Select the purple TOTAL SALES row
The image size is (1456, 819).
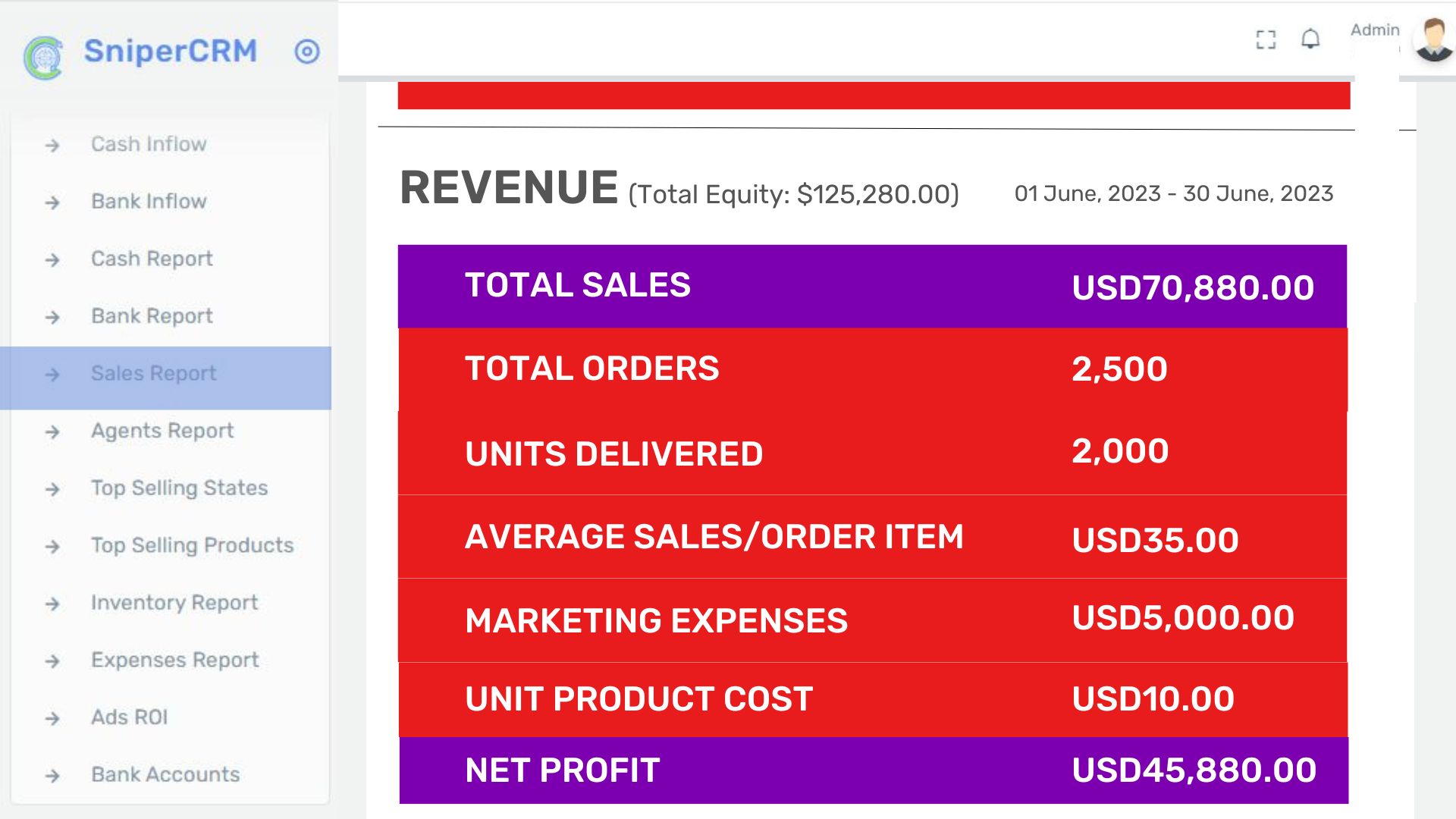[872, 287]
